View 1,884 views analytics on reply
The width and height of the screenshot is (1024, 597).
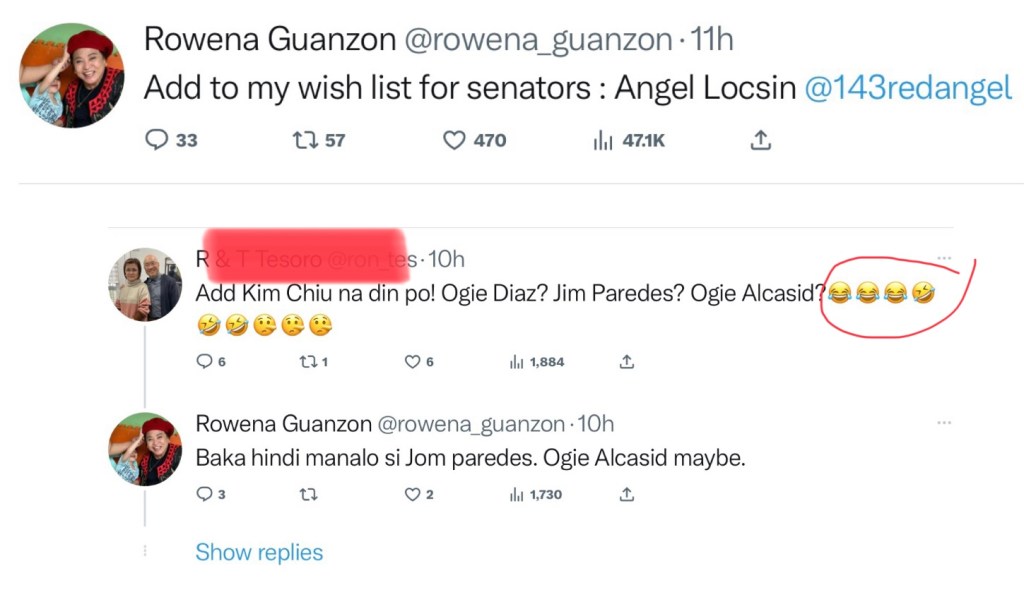click(517, 362)
